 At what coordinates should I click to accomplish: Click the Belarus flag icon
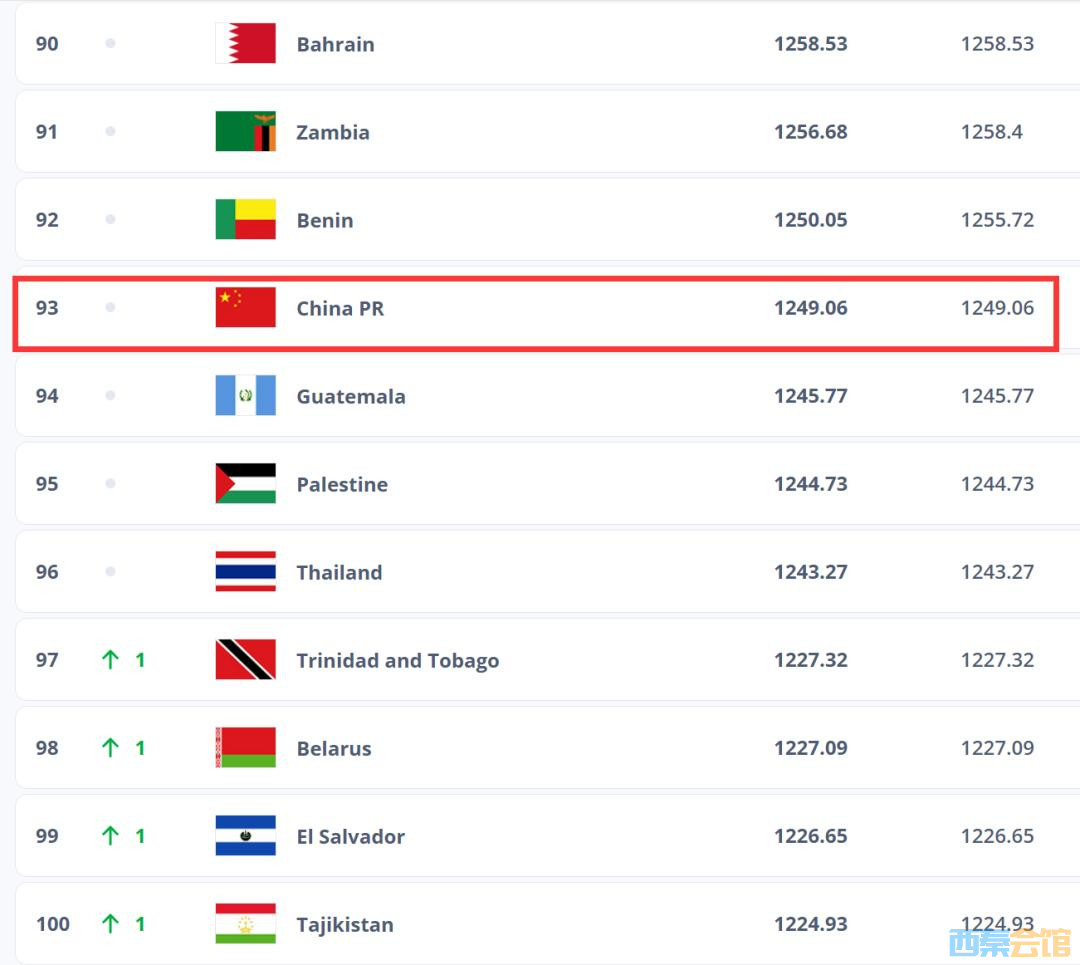tap(245, 748)
